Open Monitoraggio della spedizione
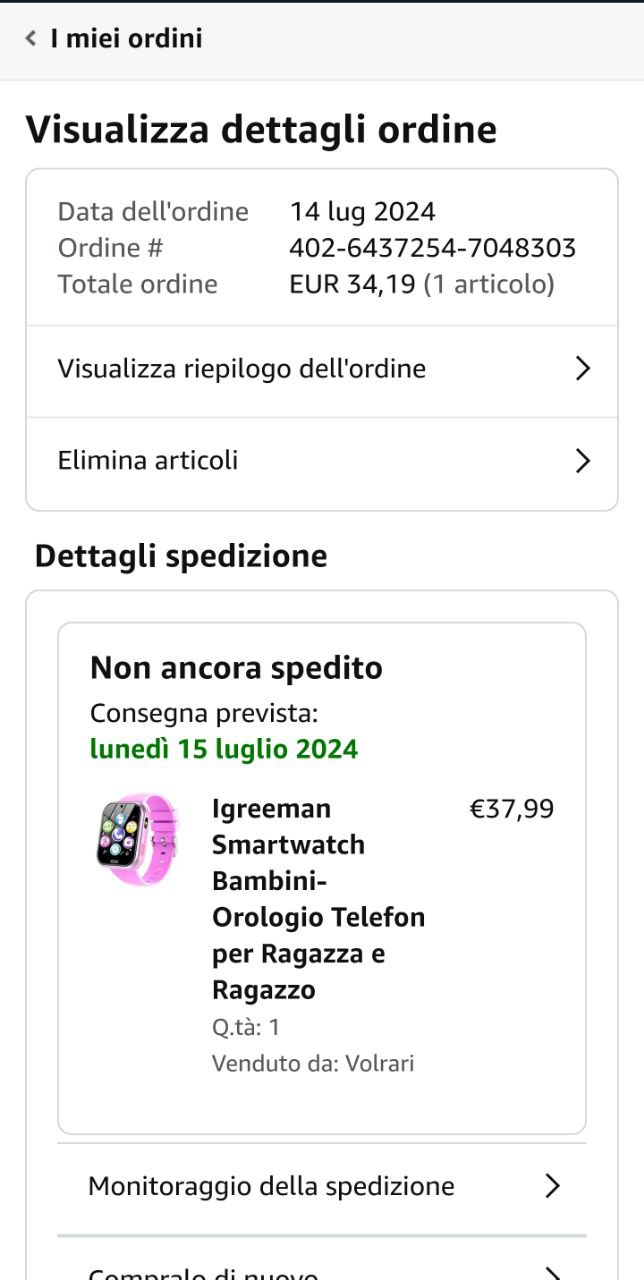This screenshot has width=644, height=1280. (271, 1186)
